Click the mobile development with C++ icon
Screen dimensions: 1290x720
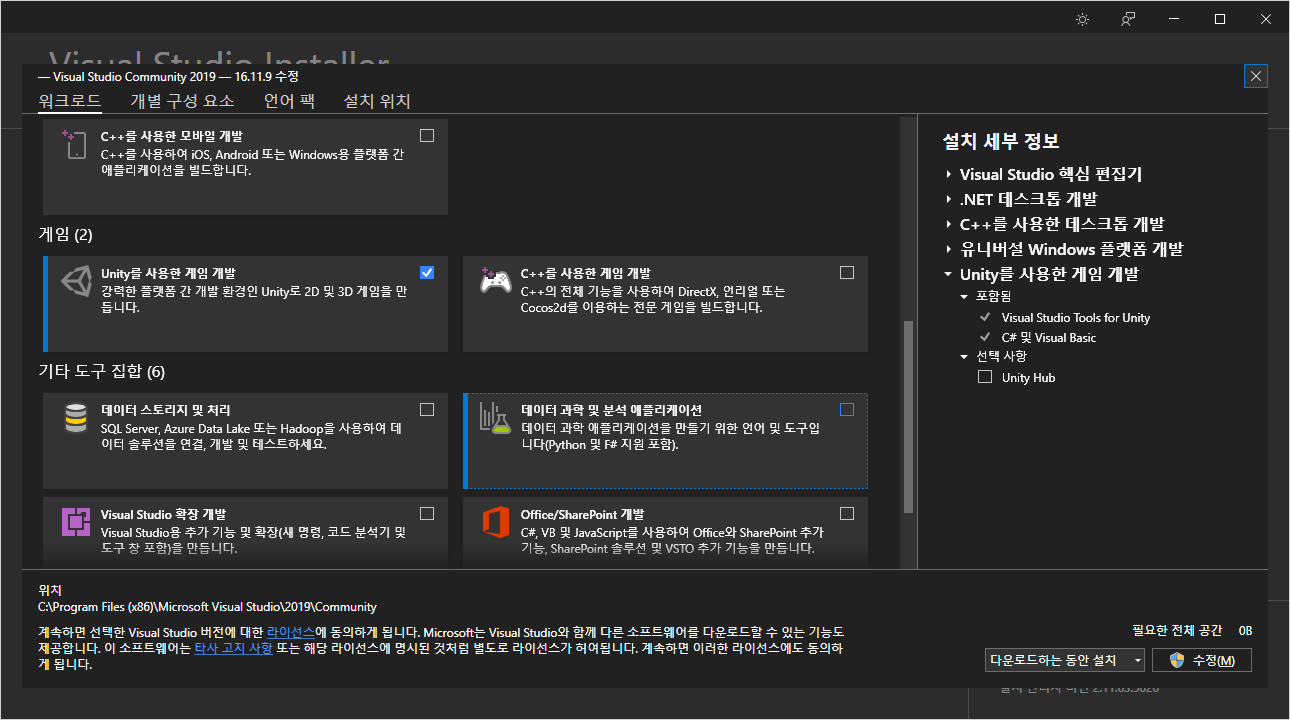click(75, 145)
